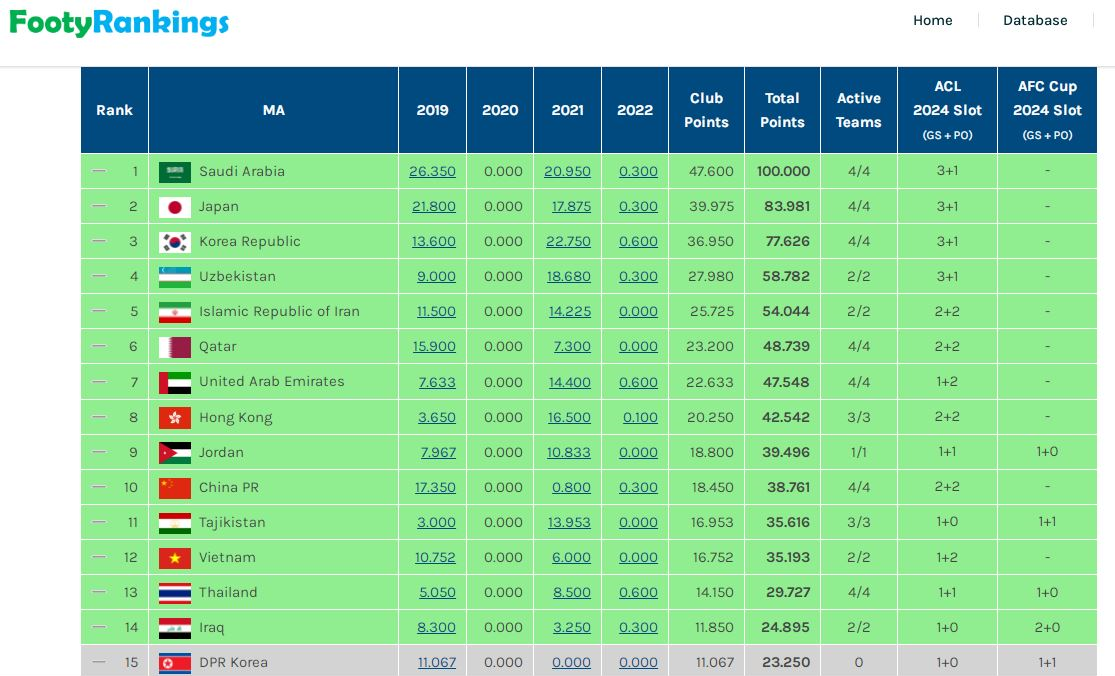Screen dimensions: 1115x676
Task: Click the Rank column header
Action: (114, 110)
